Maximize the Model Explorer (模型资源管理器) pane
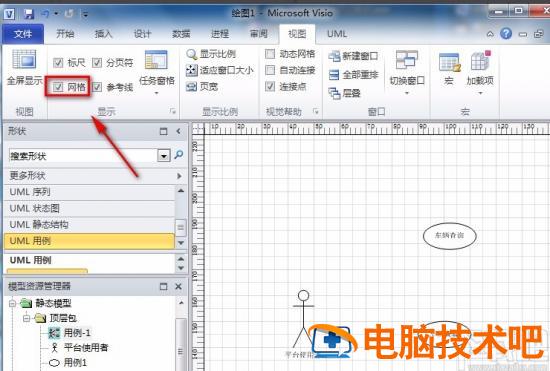This screenshot has height=371, width=550. 163,286
